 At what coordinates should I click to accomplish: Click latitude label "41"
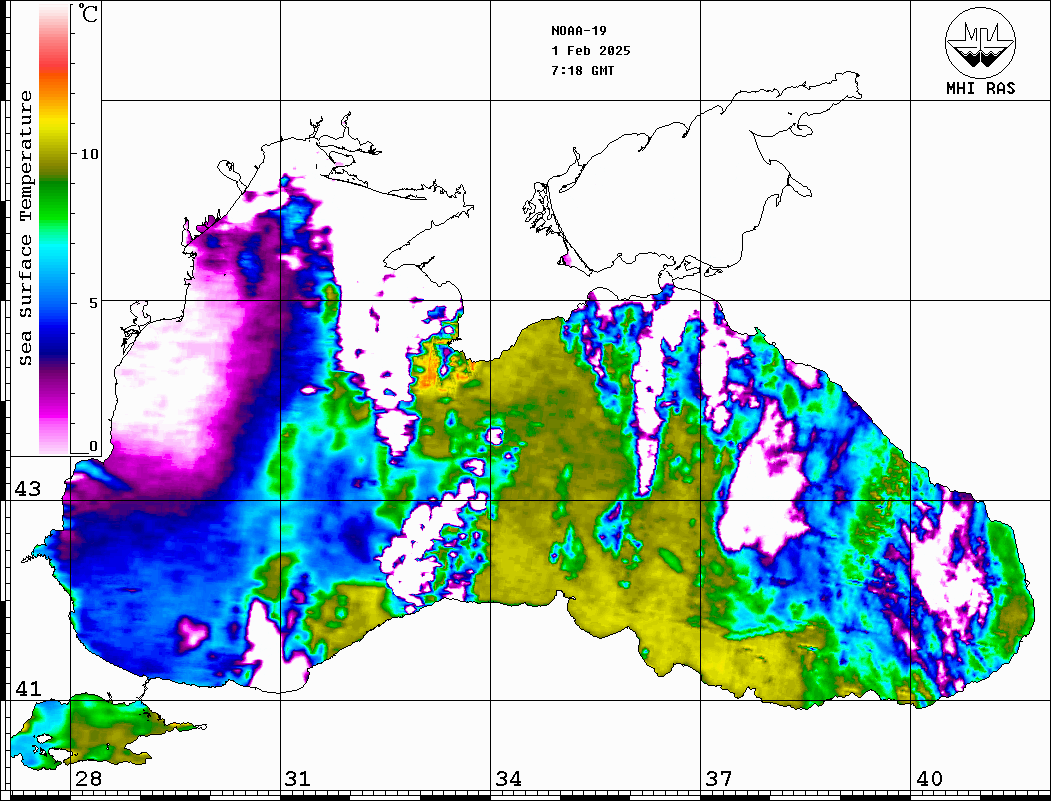click(x=28, y=688)
